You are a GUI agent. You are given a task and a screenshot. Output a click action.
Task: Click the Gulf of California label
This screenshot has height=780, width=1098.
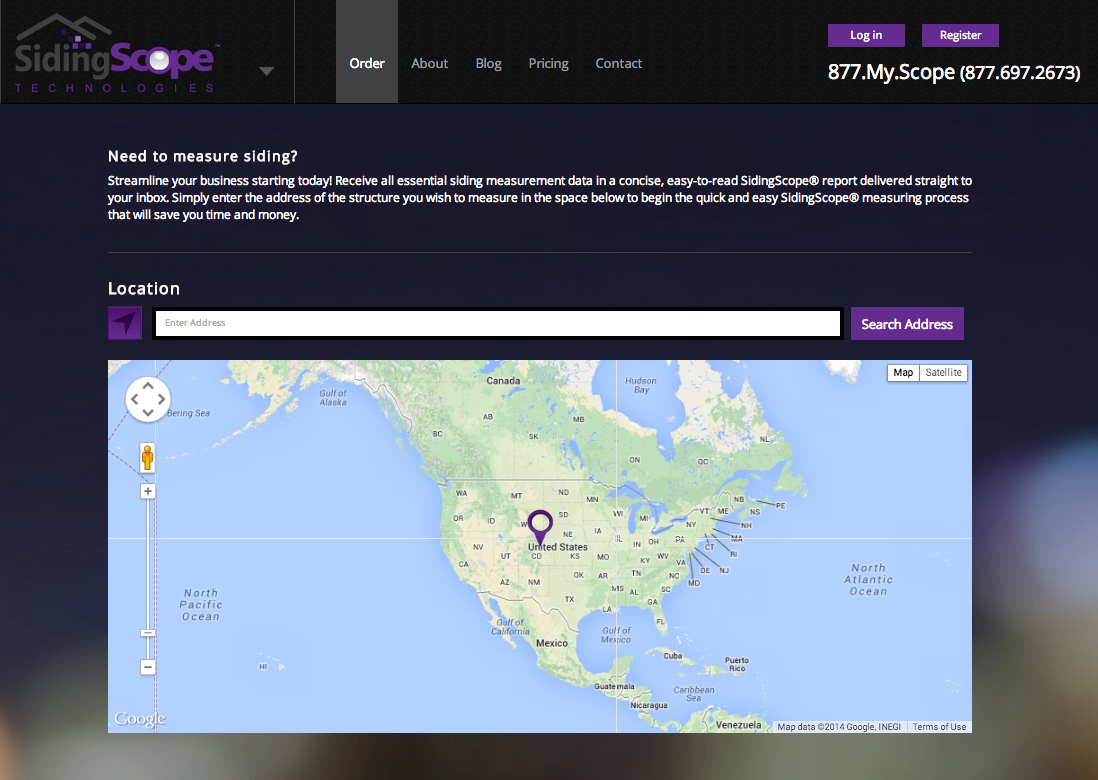(510, 627)
